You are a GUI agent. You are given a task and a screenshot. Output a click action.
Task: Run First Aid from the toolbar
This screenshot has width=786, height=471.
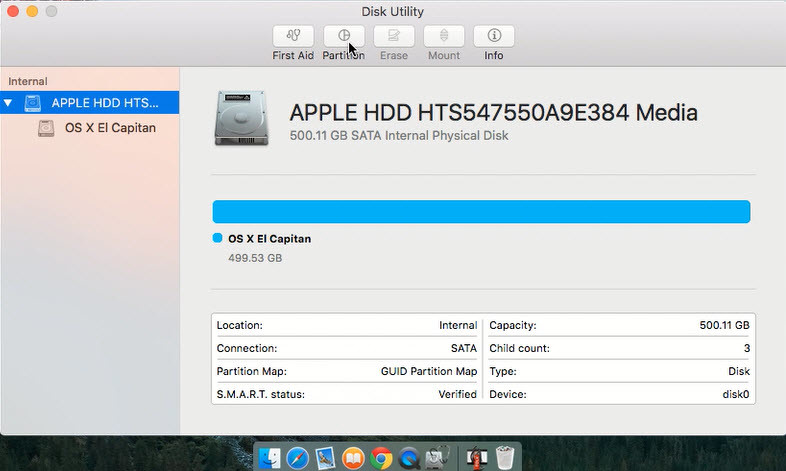293,36
